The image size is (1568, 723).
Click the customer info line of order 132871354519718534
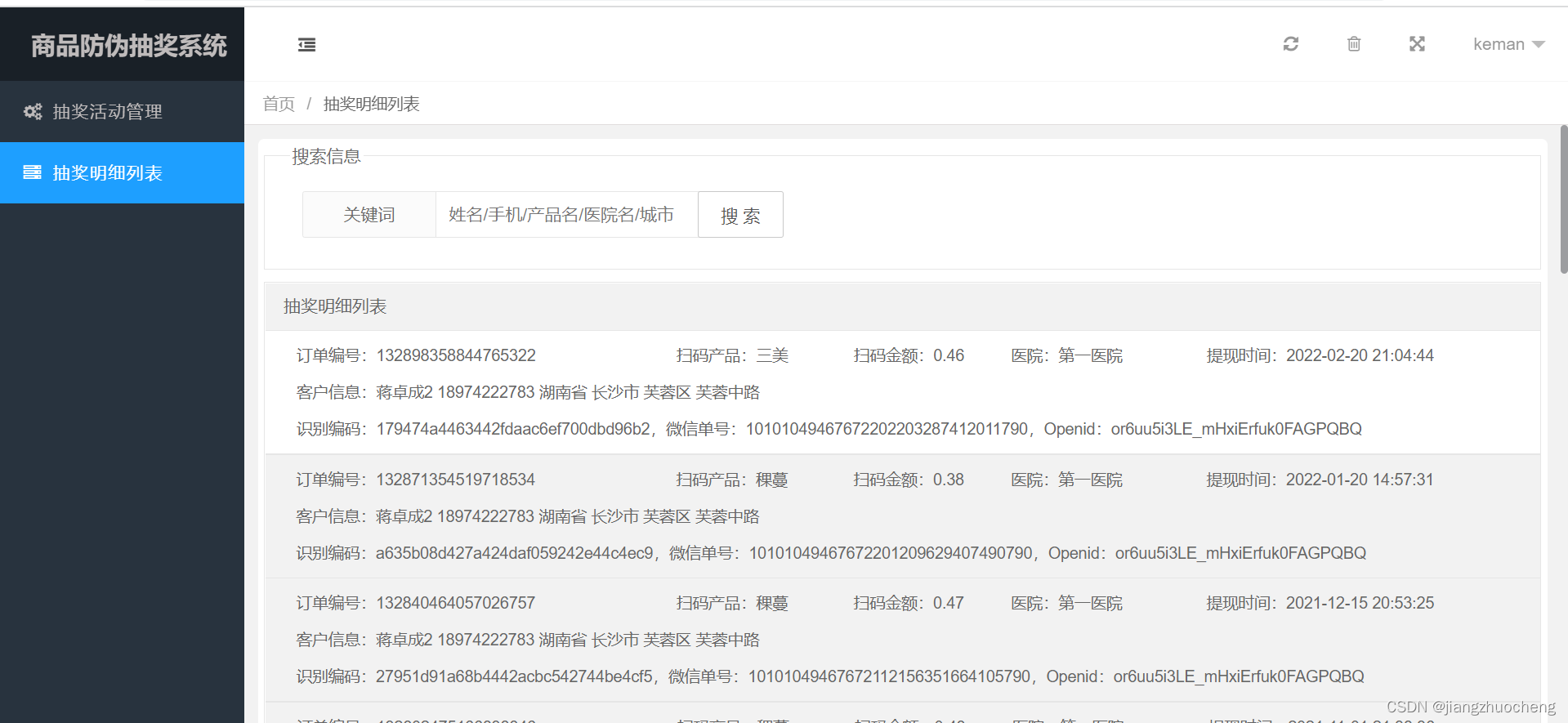click(528, 516)
